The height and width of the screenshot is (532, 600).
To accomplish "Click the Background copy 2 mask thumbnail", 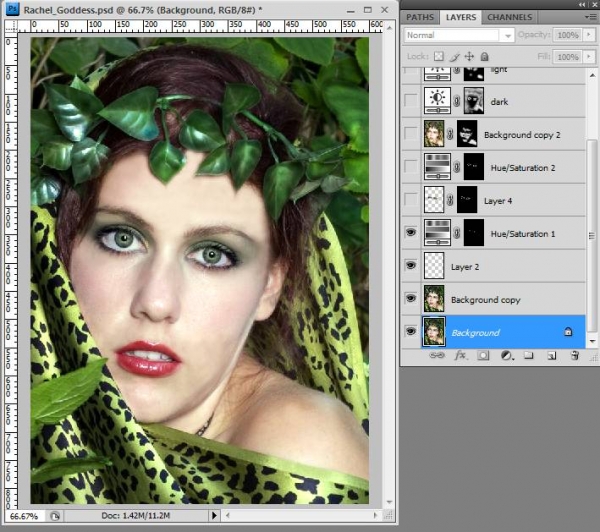I will tap(467, 134).
